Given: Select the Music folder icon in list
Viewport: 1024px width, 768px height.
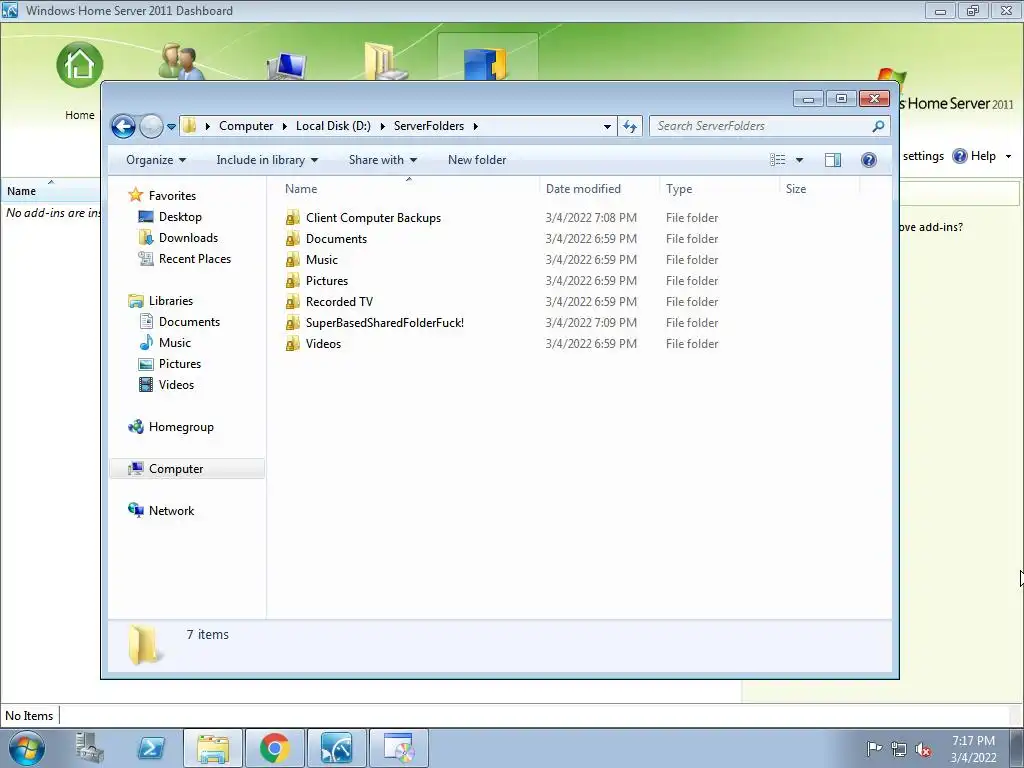Looking at the screenshot, I should point(293,260).
